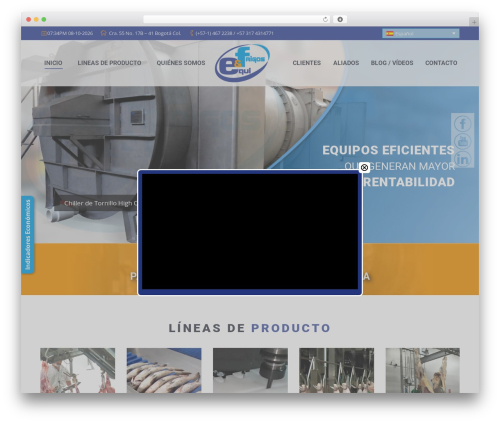Open the CONTACTO menu item
Viewport: 500px width, 423px height.
(x=441, y=63)
